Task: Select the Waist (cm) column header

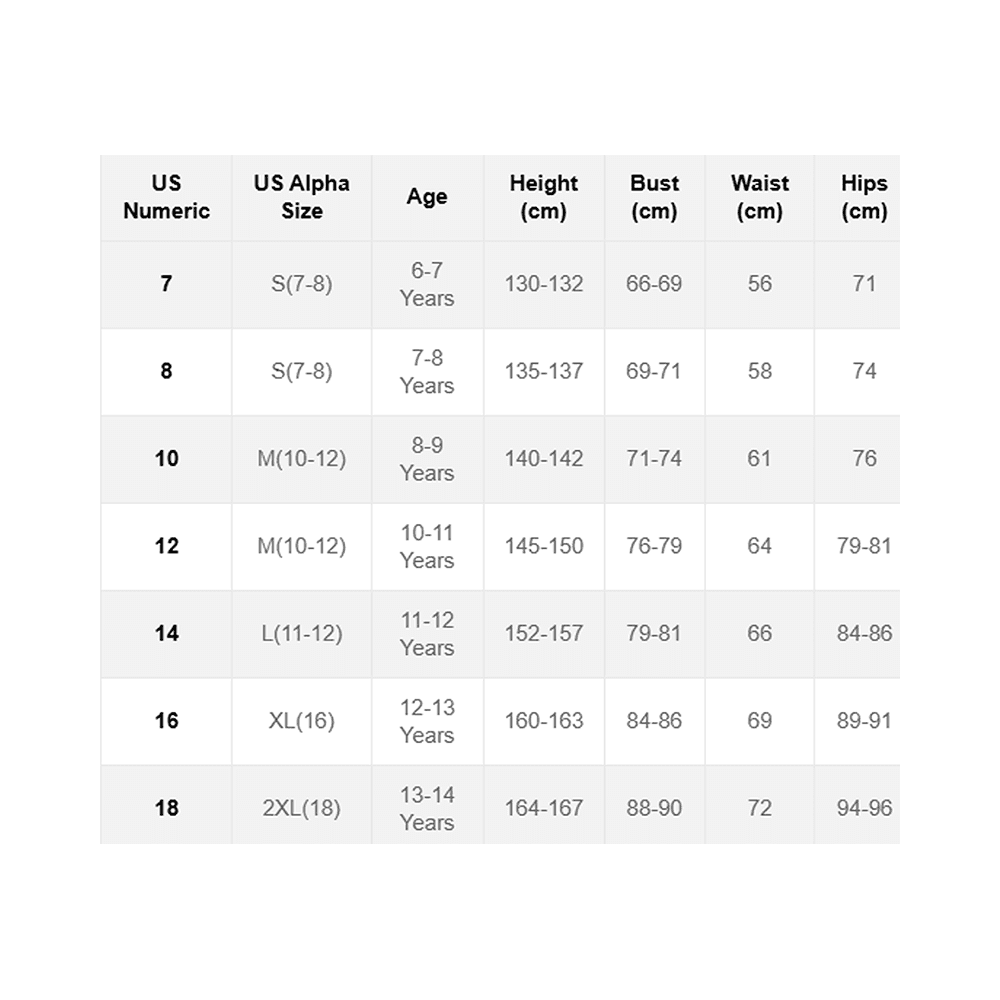Action: pyautogui.click(x=760, y=197)
